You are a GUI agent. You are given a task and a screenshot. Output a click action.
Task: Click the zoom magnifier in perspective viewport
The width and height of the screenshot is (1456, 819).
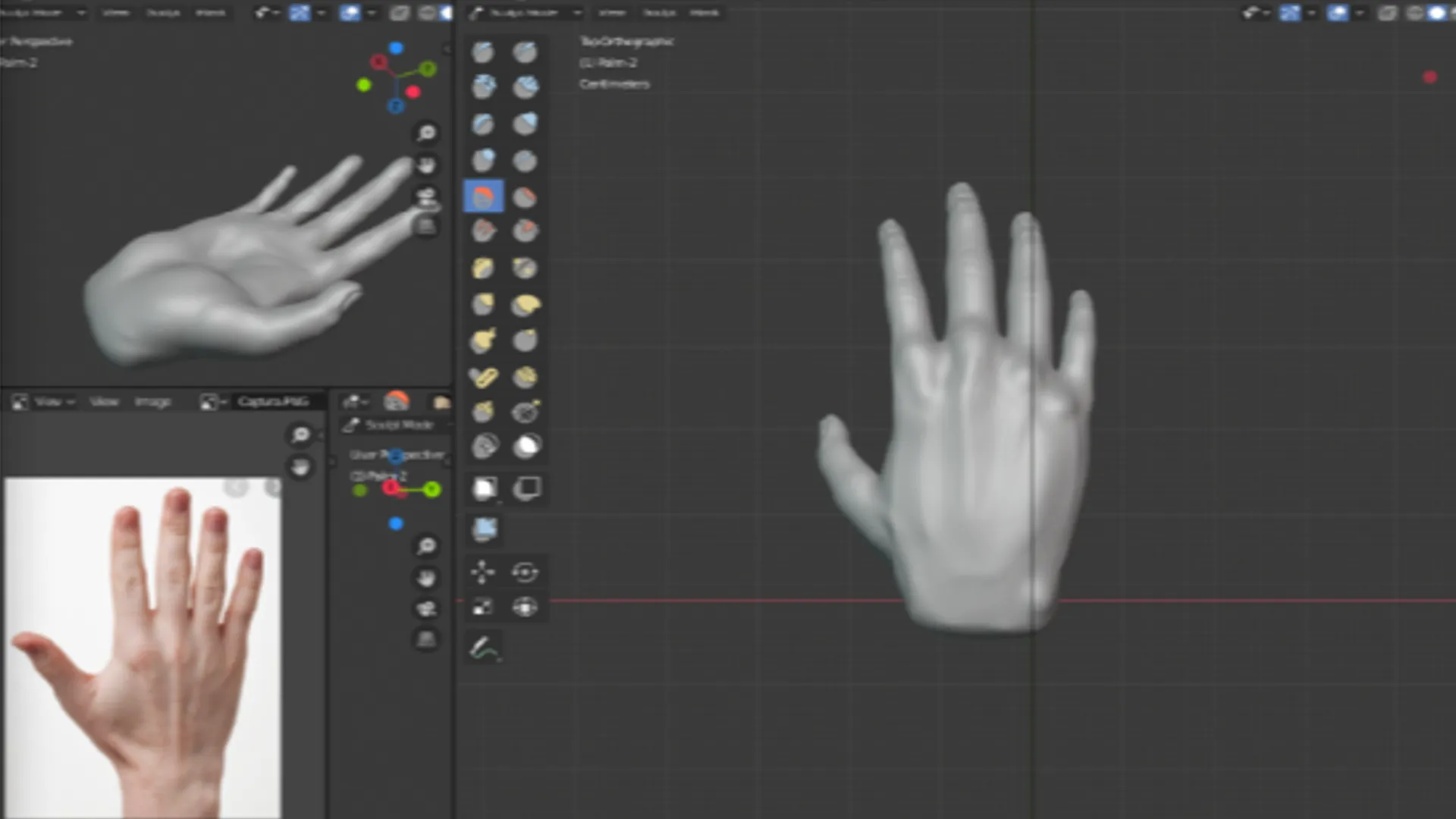coord(427,133)
